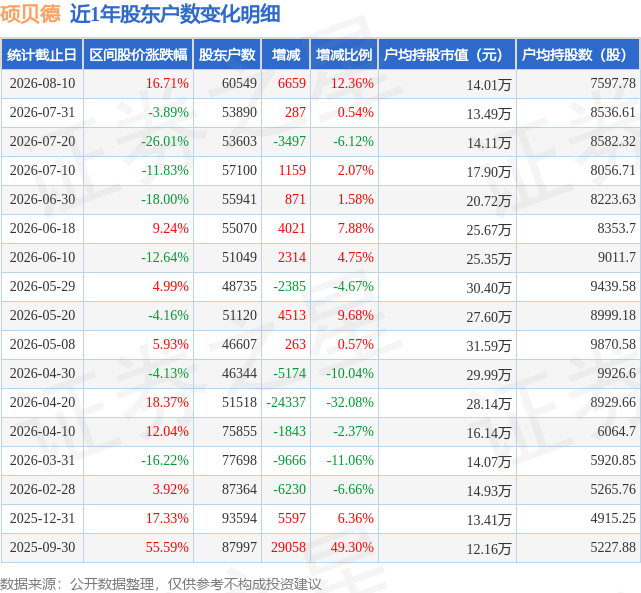Click the 户均持股市值（元） column header
641x593 pixels.
(x=447, y=54)
